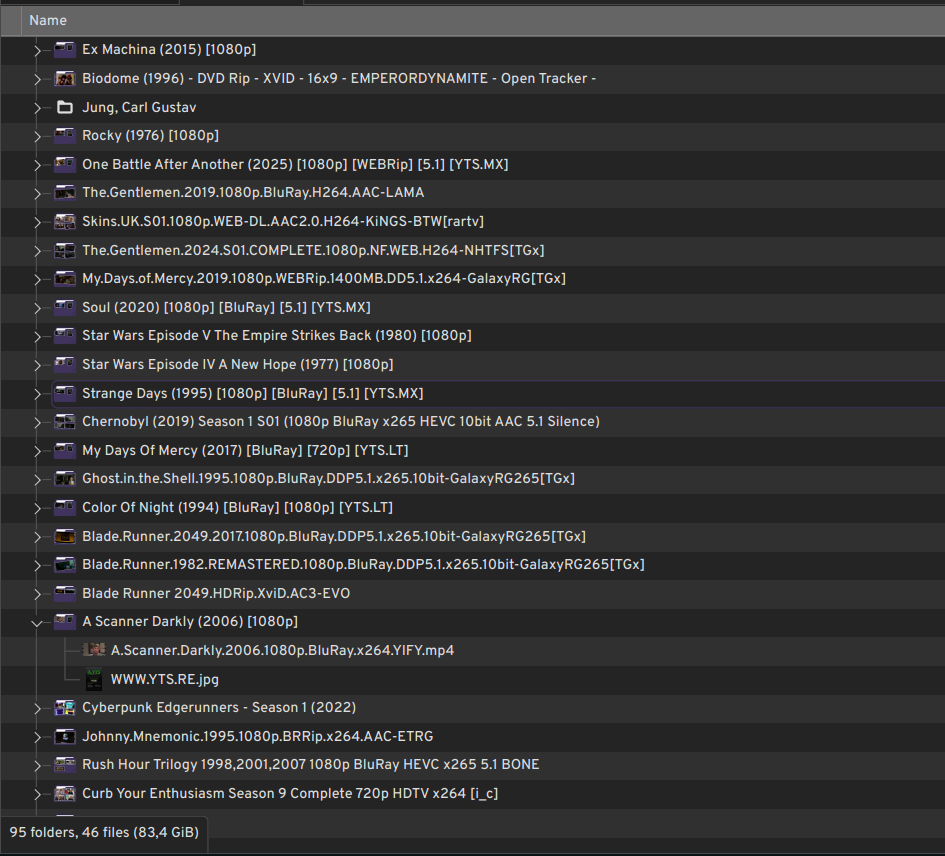Click the WWW.YTS.RE.jpg image thumbnail
The height and width of the screenshot is (856, 945).
(x=93, y=679)
